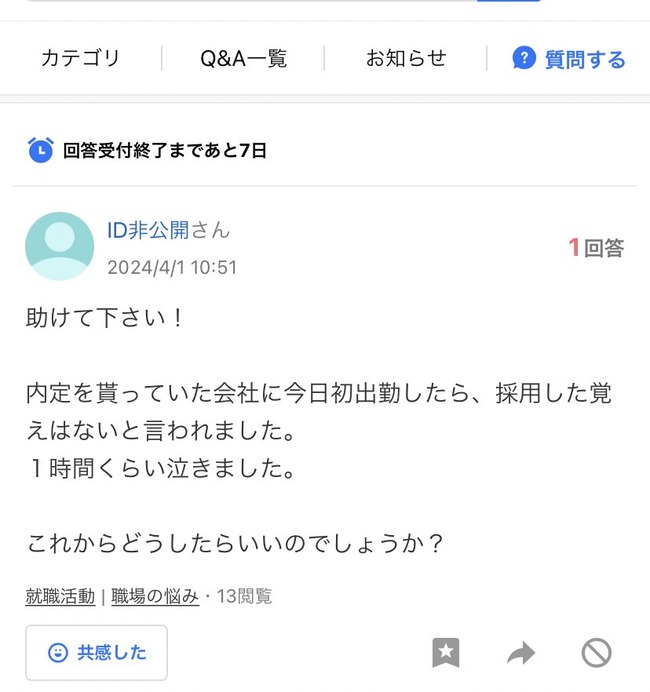Click the share arrow icon
This screenshot has width=650, height=692.
[x=520, y=653]
